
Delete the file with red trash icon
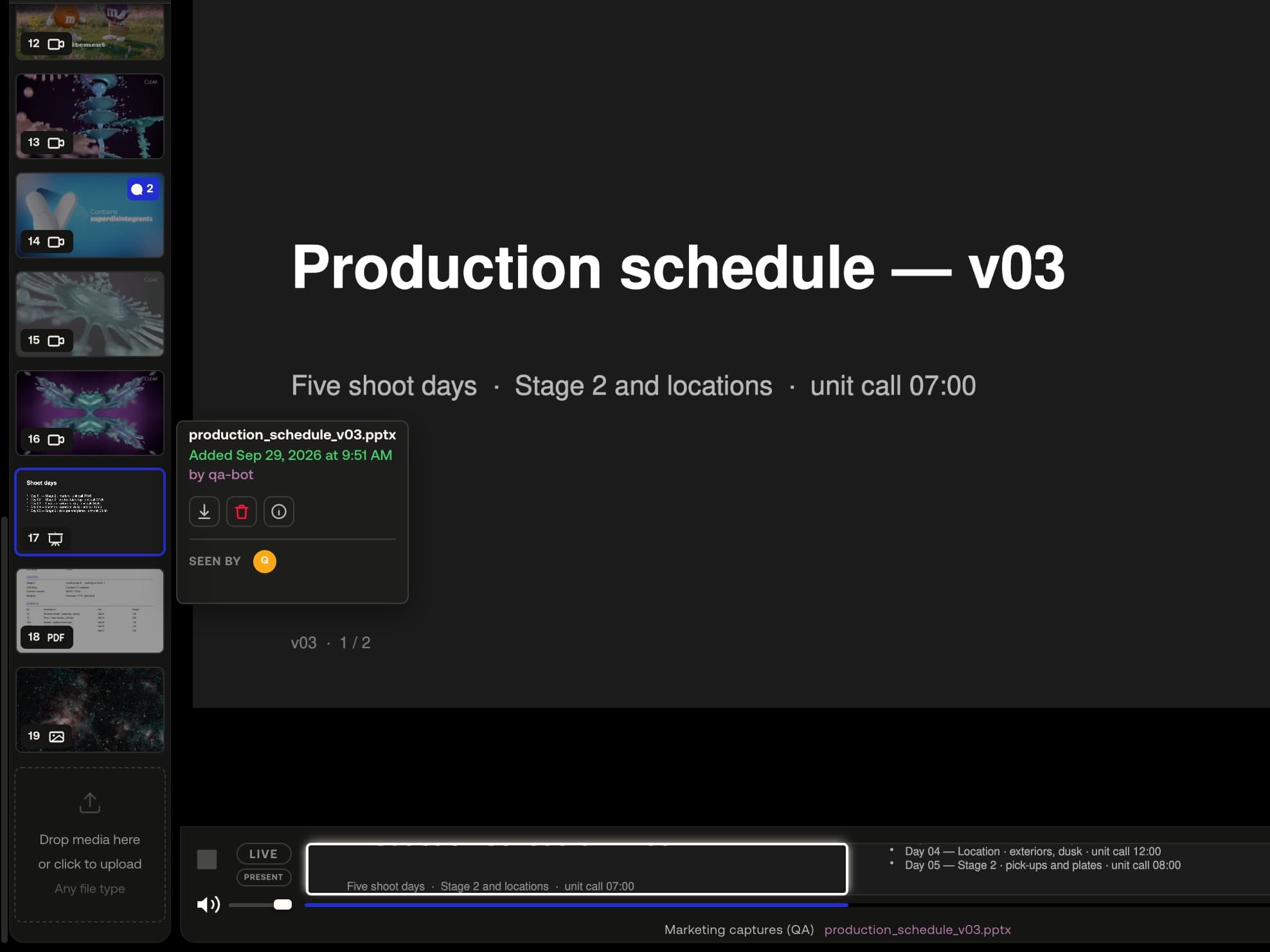[x=242, y=511]
